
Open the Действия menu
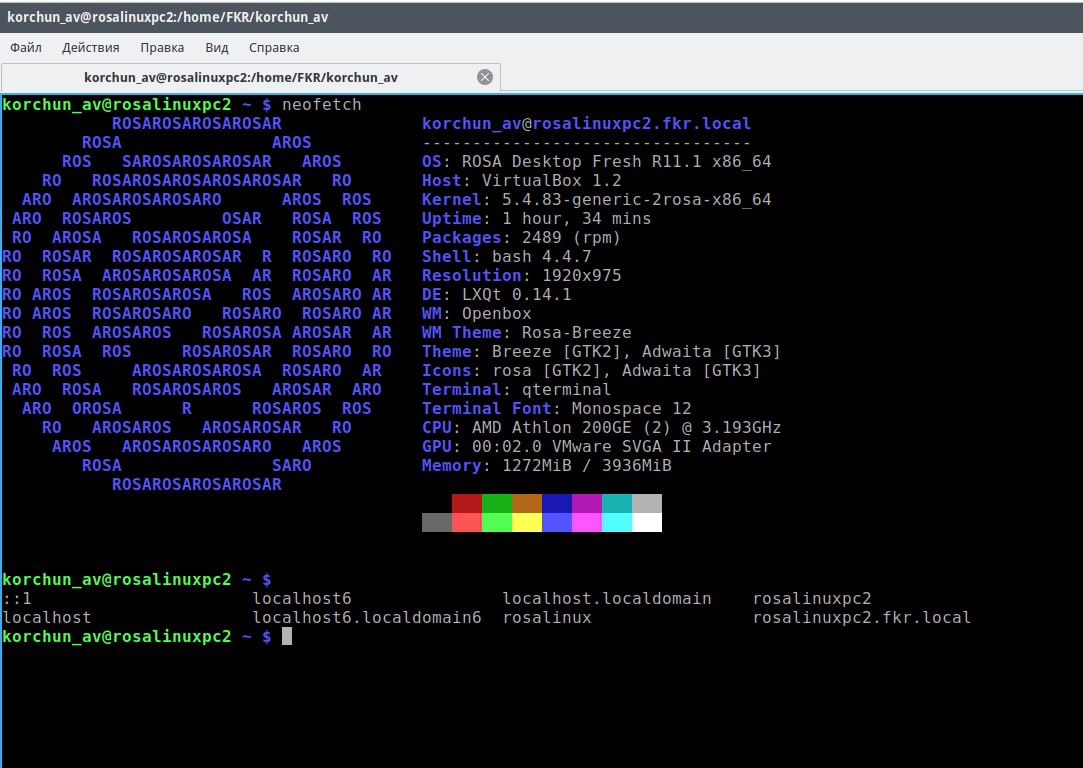[90, 48]
